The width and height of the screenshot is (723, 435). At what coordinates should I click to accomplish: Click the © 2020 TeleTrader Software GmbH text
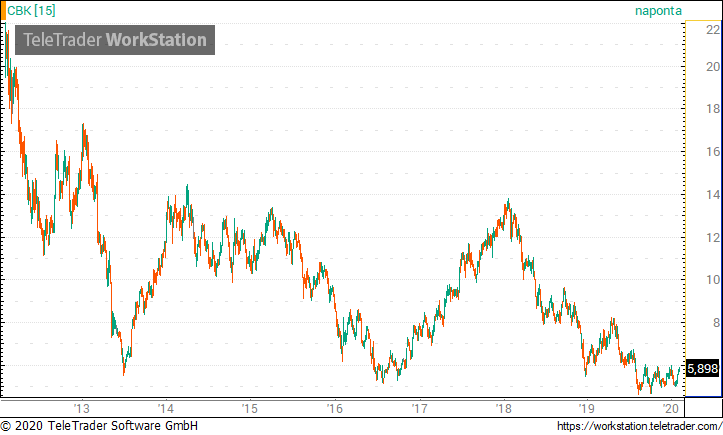click(x=99, y=425)
